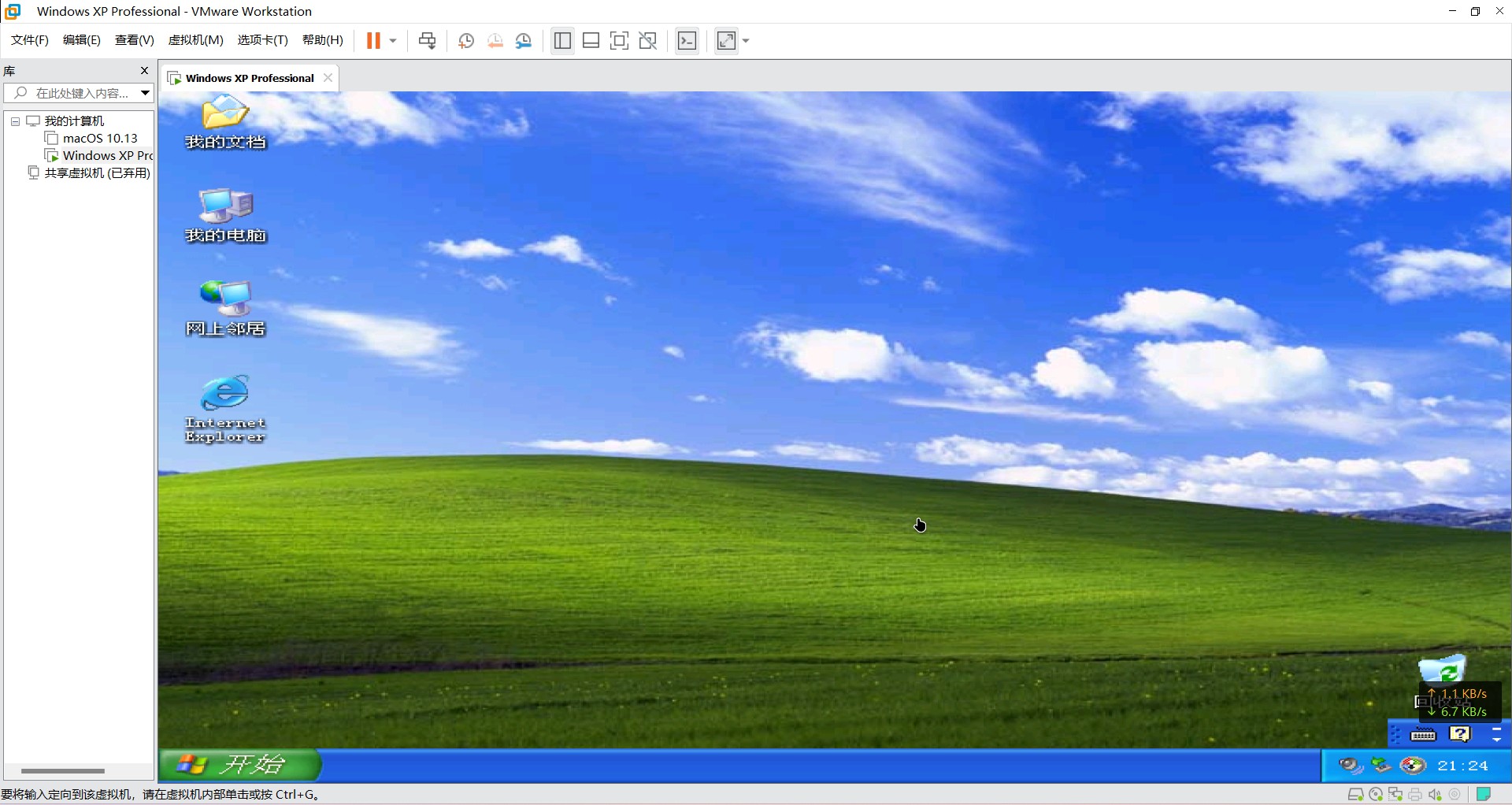Revert VM to previous snapshot
The width and height of the screenshot is (1512, 805).
tap(495, 41)
